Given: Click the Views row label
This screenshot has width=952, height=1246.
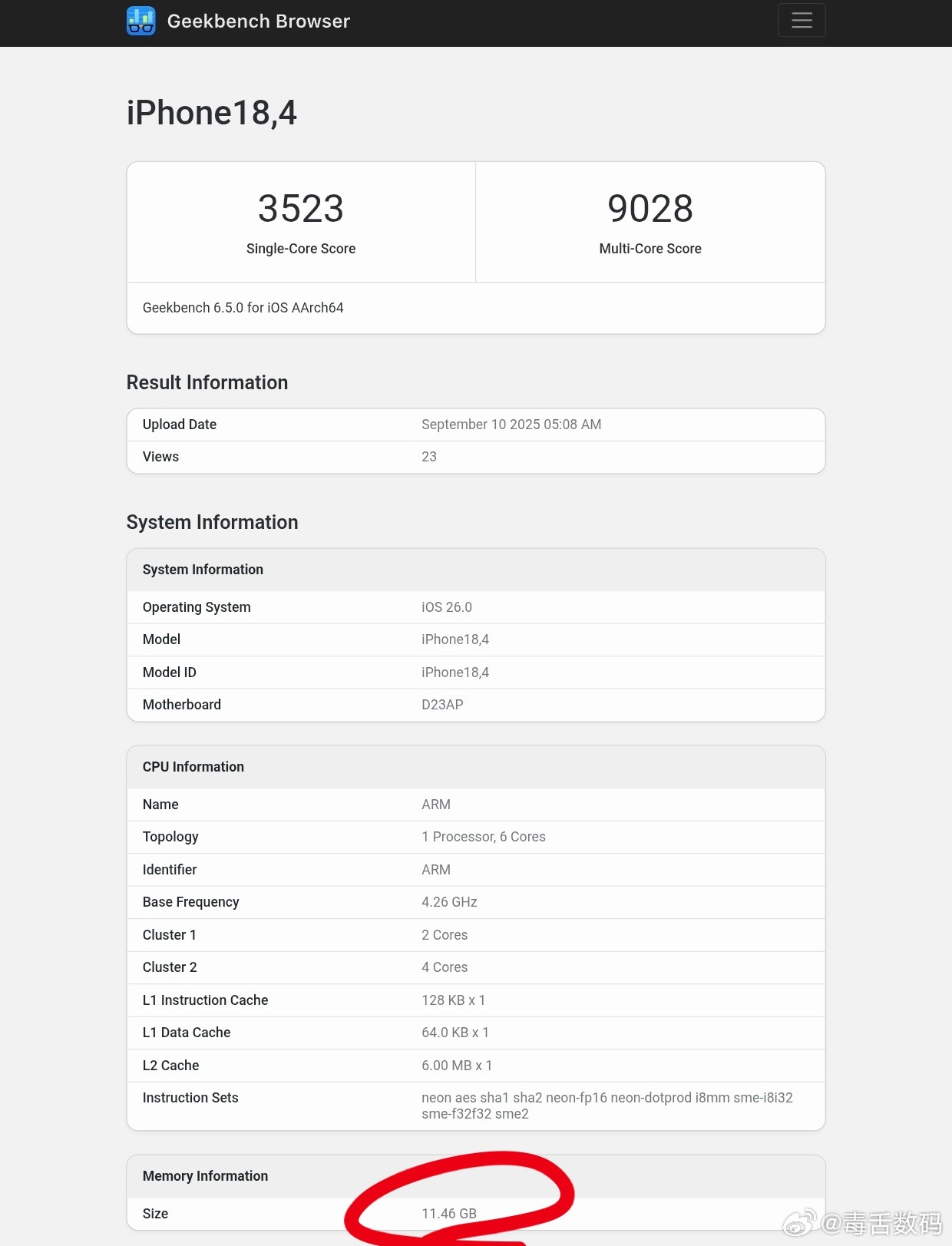Looking at the screenshot, I should (160, 457).
